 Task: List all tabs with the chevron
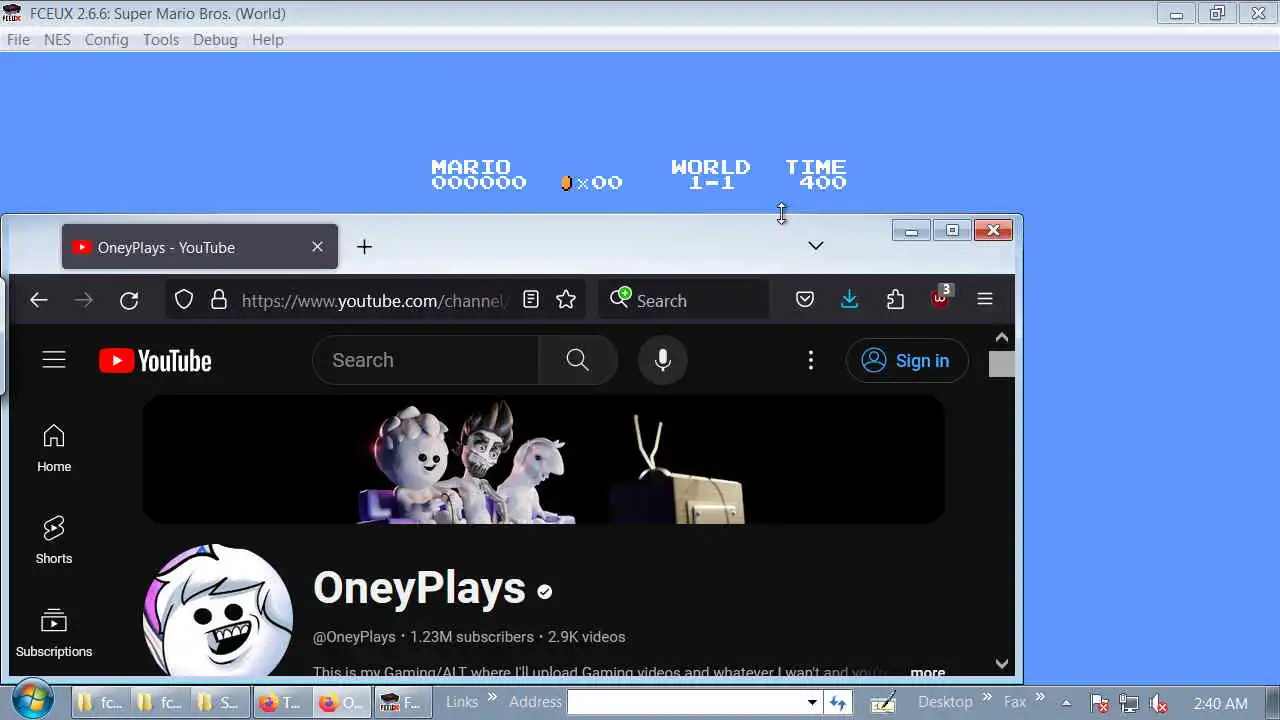[816, 246]
